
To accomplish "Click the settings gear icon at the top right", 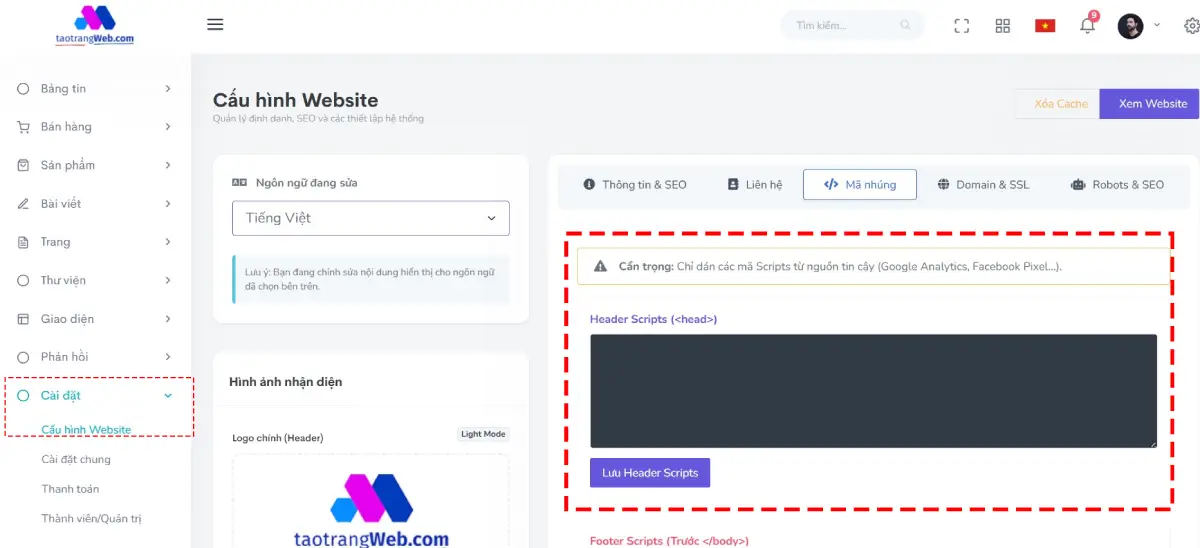I will tap(1191, 26).
